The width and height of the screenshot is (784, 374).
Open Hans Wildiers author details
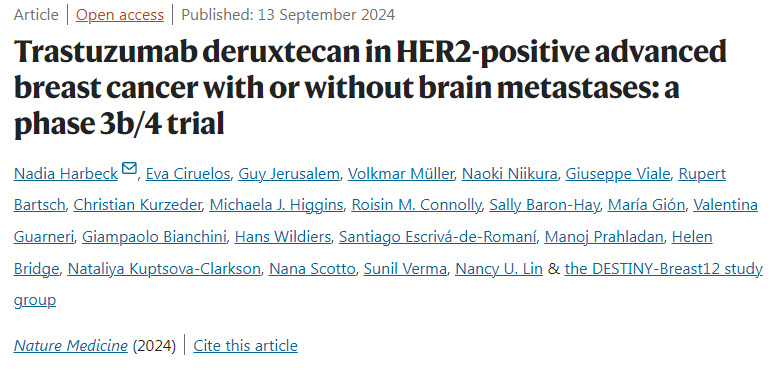pyautogui.click(x=282, y=236)
